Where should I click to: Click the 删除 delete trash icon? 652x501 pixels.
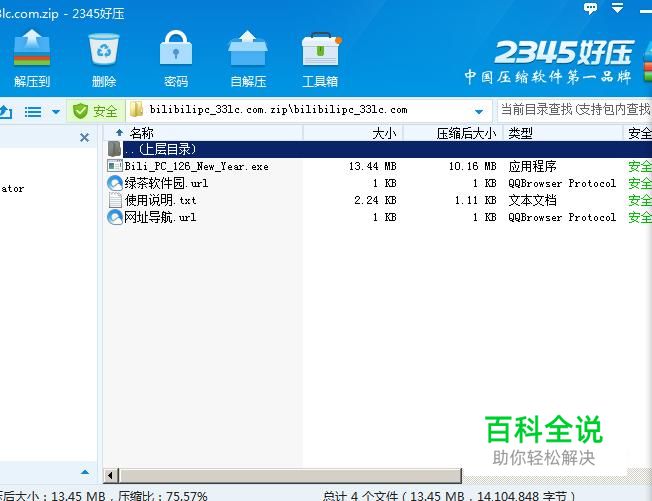point(104,58)
